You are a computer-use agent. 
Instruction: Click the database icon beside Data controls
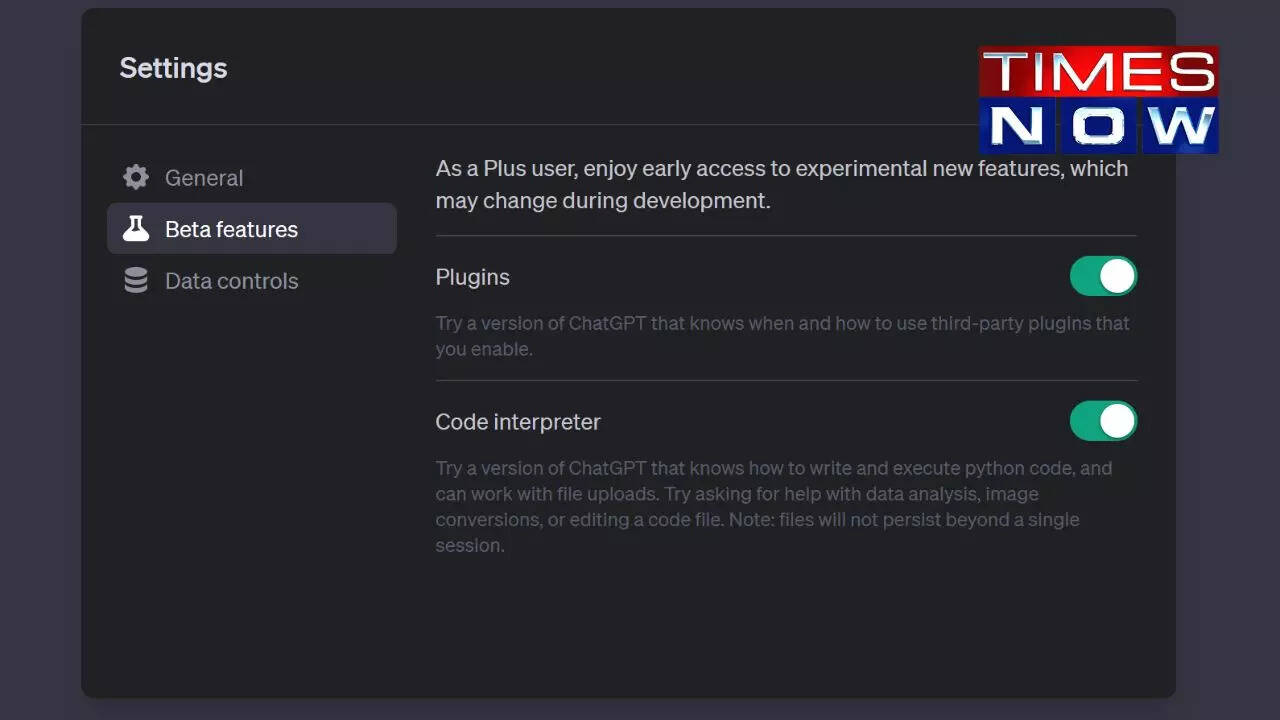135,281
